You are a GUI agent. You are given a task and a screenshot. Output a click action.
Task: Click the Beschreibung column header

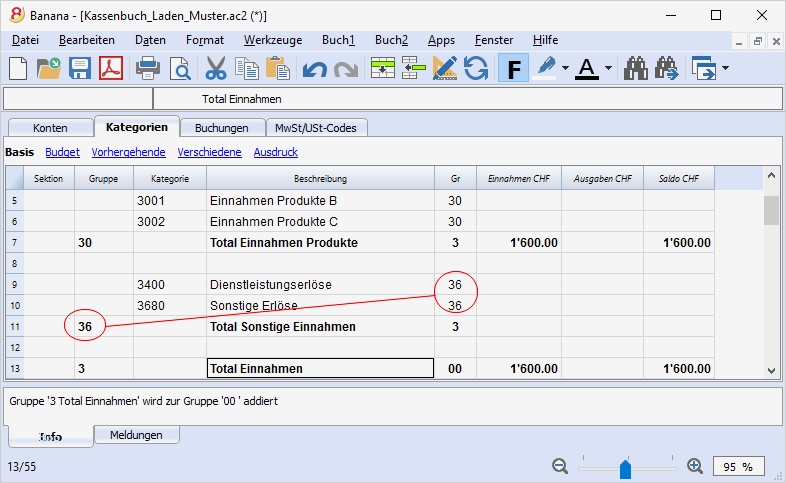click(320, 178)
